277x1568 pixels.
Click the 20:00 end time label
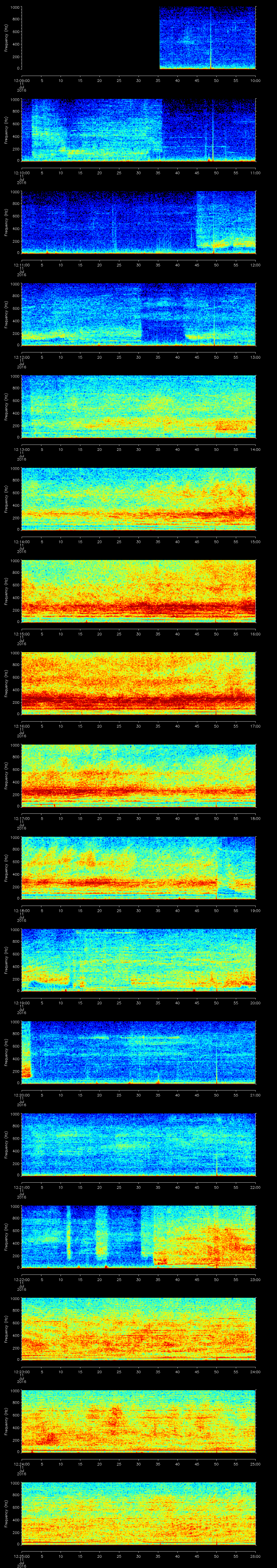pyautogui.click(x=255, y=1003)
